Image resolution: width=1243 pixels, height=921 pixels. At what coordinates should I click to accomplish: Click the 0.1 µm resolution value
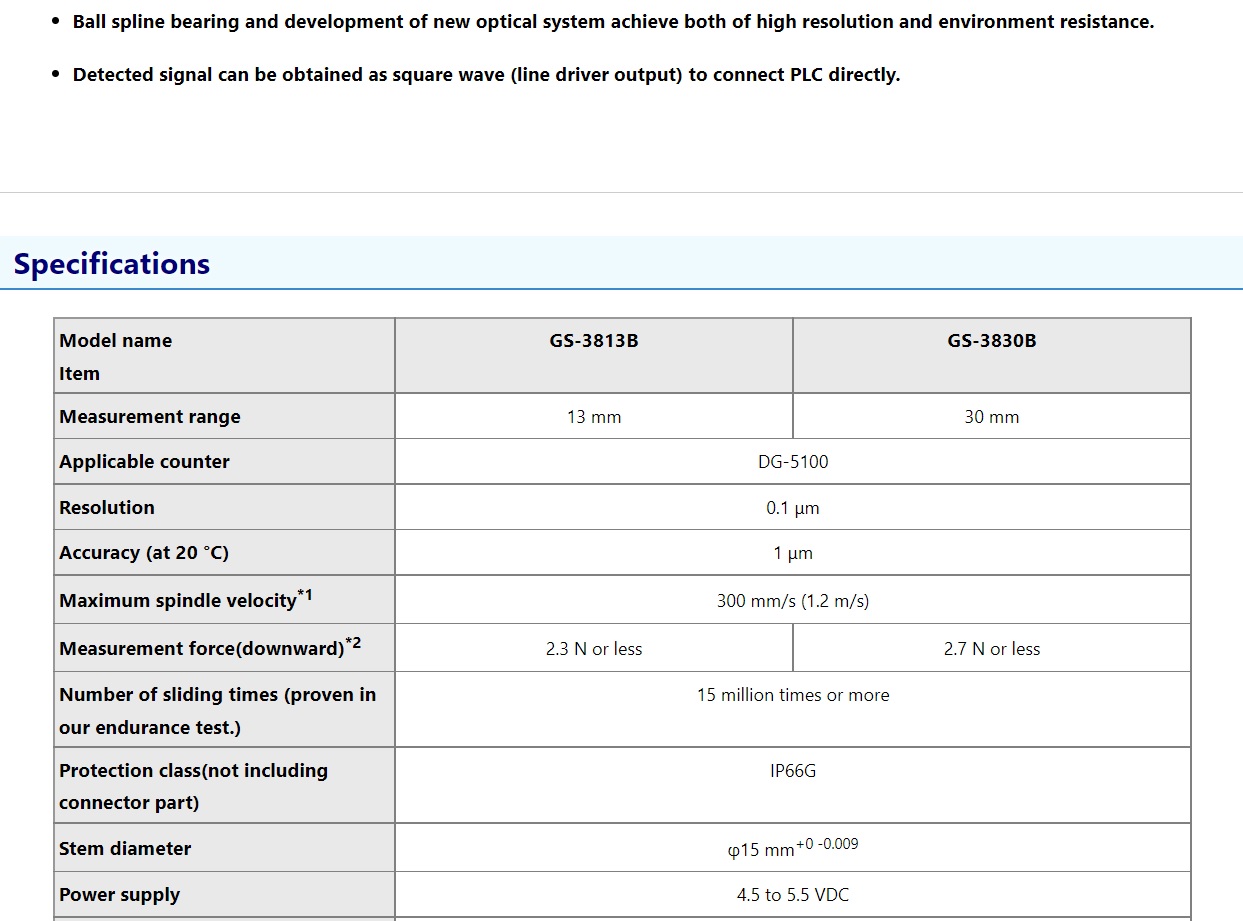(x=792, y=508)
